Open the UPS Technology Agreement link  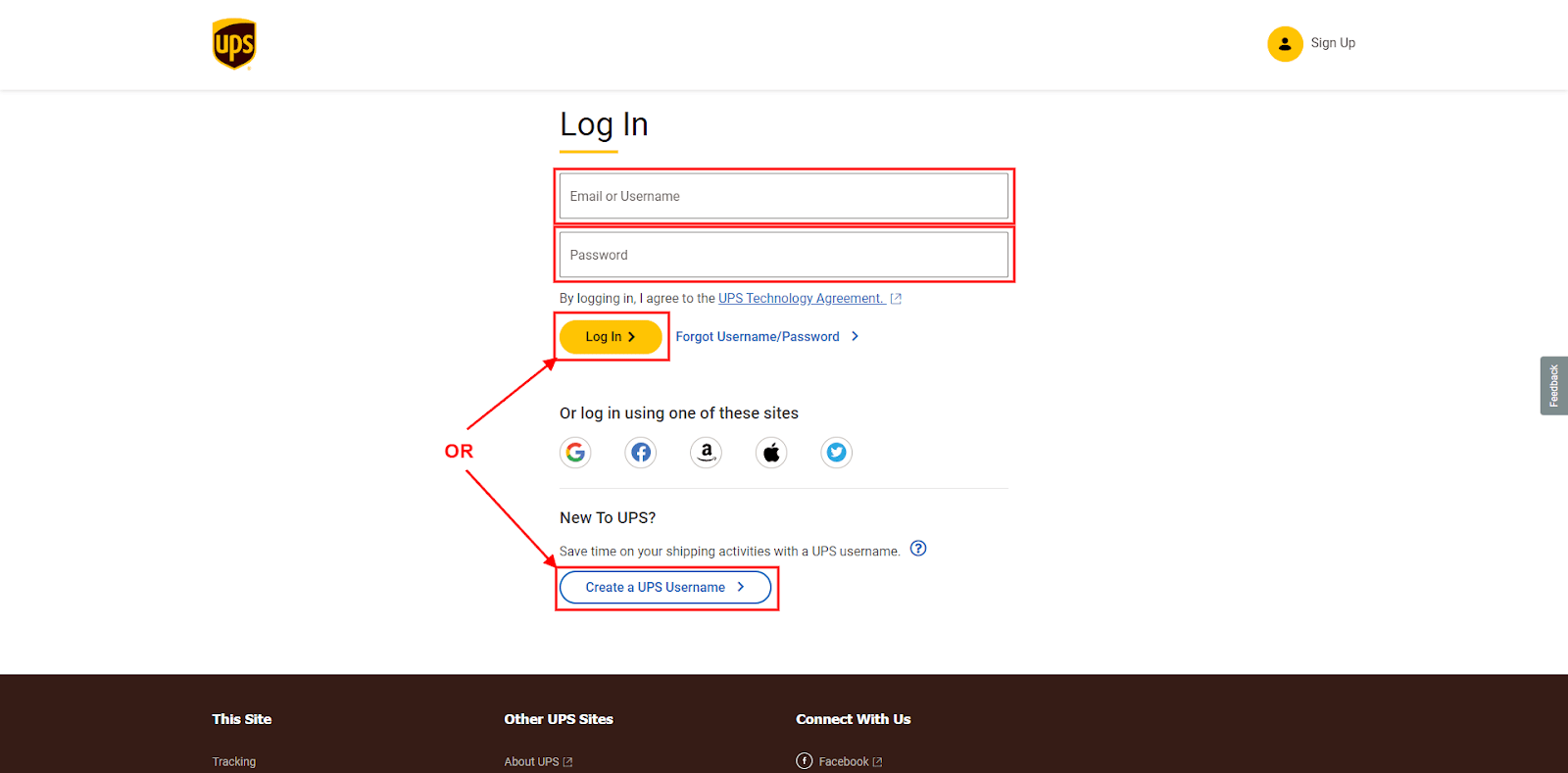pos(802,298)
